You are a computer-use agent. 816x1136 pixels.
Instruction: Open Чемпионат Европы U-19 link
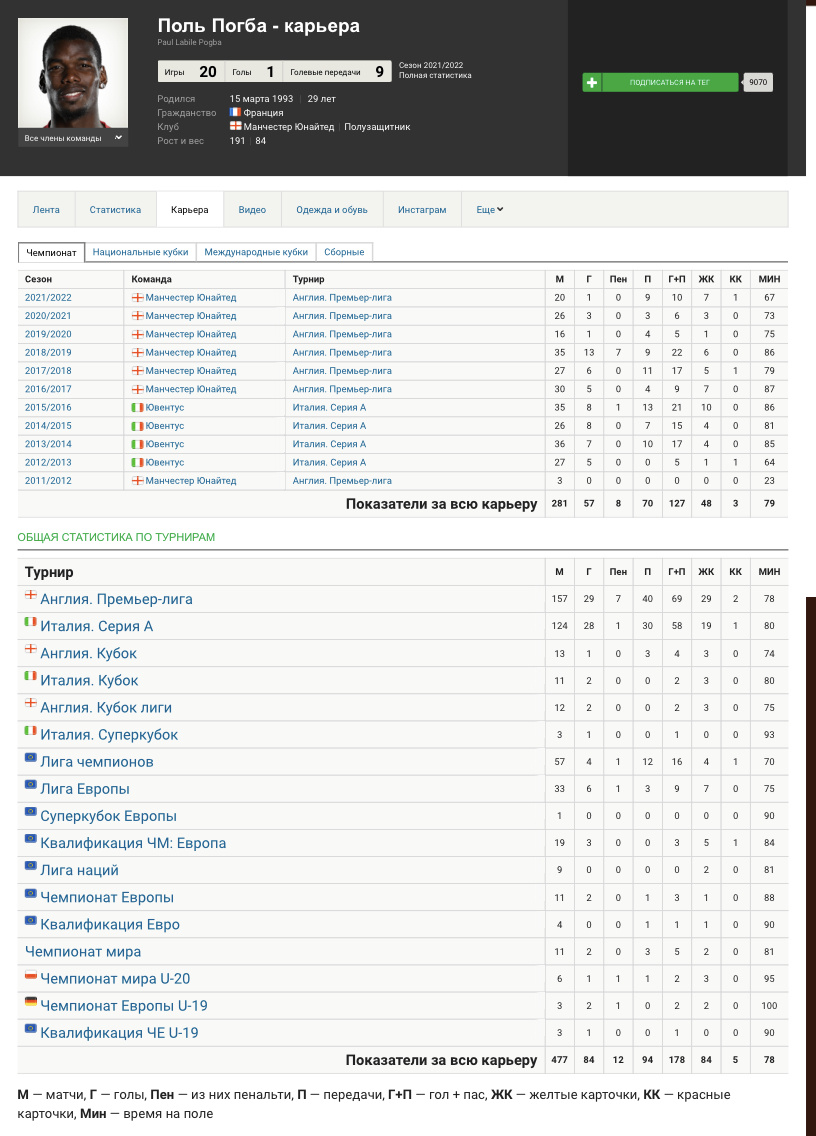coord(124,1006)
